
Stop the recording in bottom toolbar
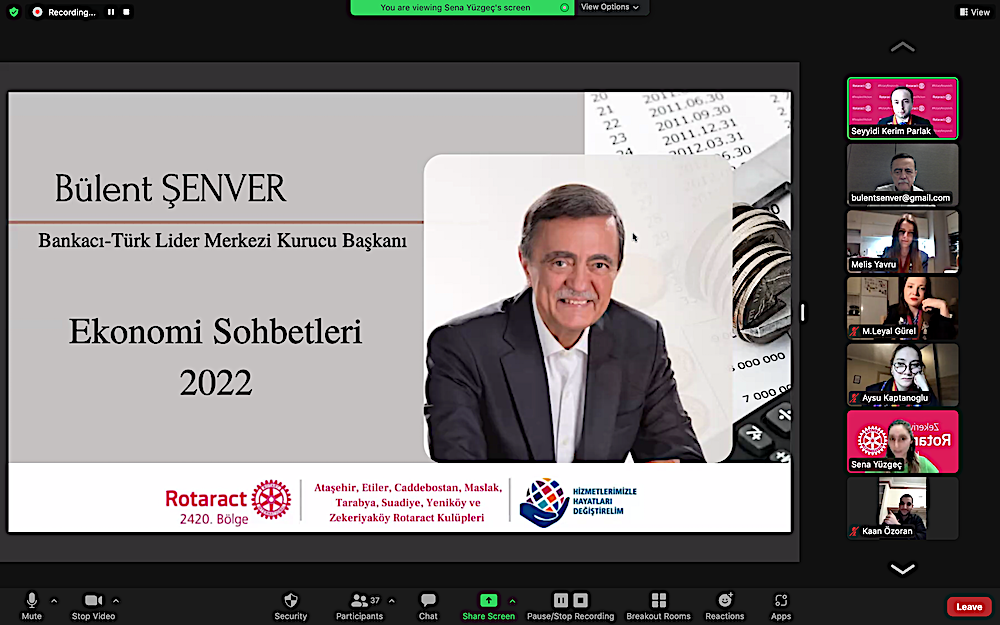click(x=580, y=600)
